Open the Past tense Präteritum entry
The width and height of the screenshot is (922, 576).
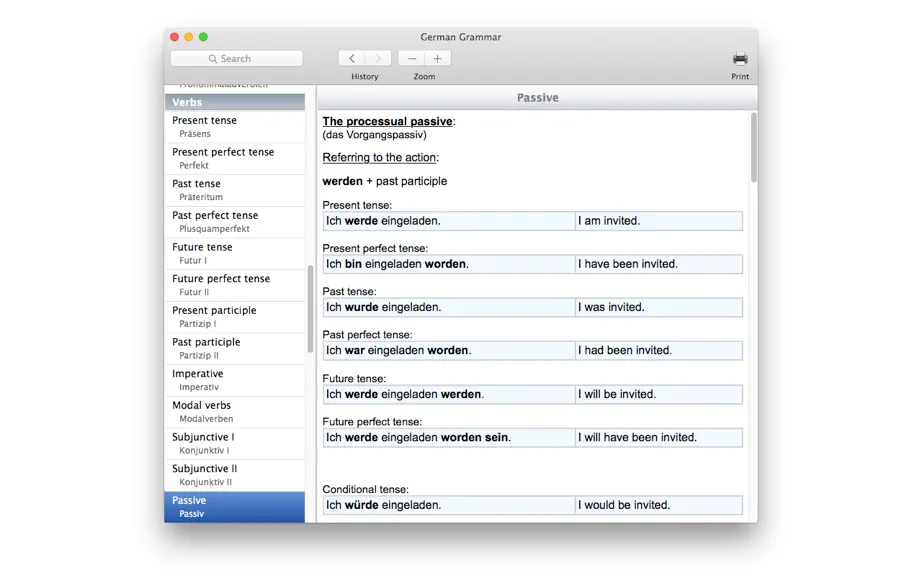pos(235,190)
